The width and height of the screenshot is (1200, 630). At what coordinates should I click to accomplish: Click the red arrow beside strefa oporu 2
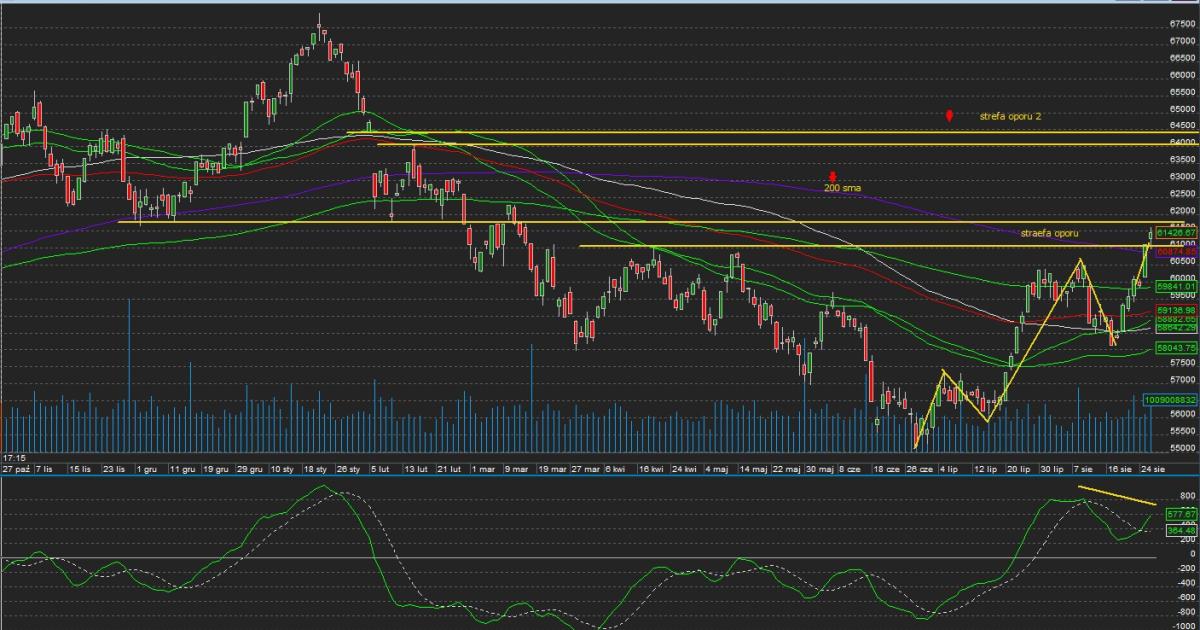click(x=949, y=116)
